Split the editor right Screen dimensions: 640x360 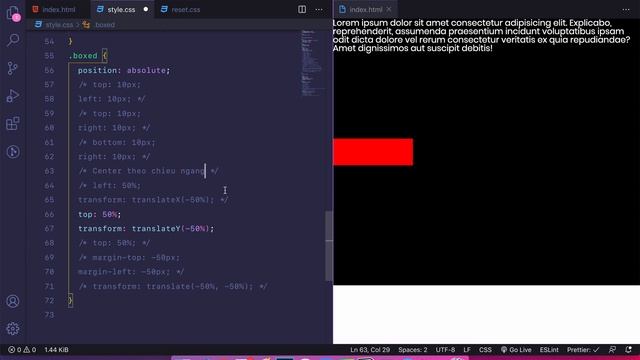point(302,9)
